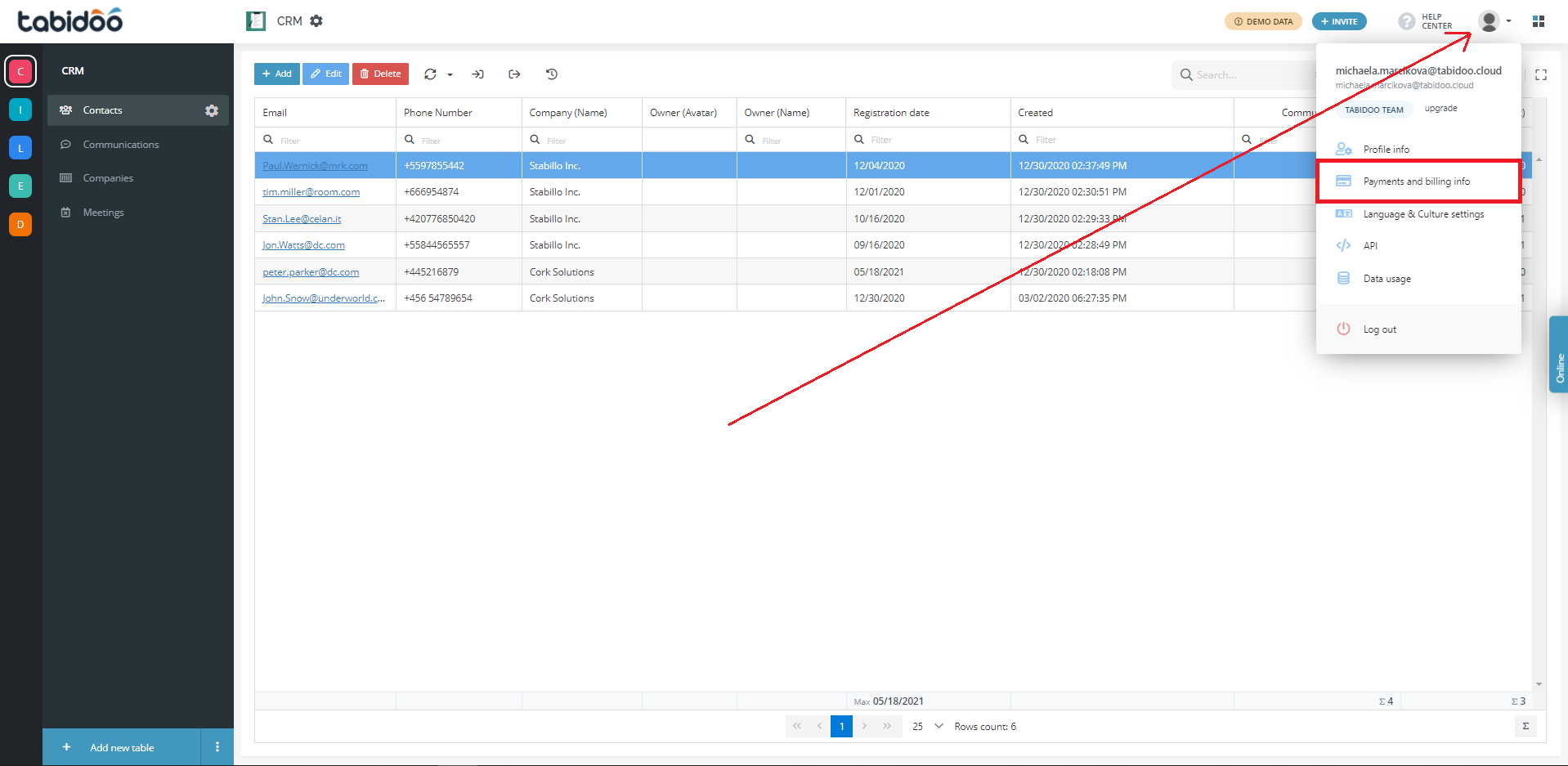Open the rows per page dropdown
Screen dimensions: 1568x766
928,726
